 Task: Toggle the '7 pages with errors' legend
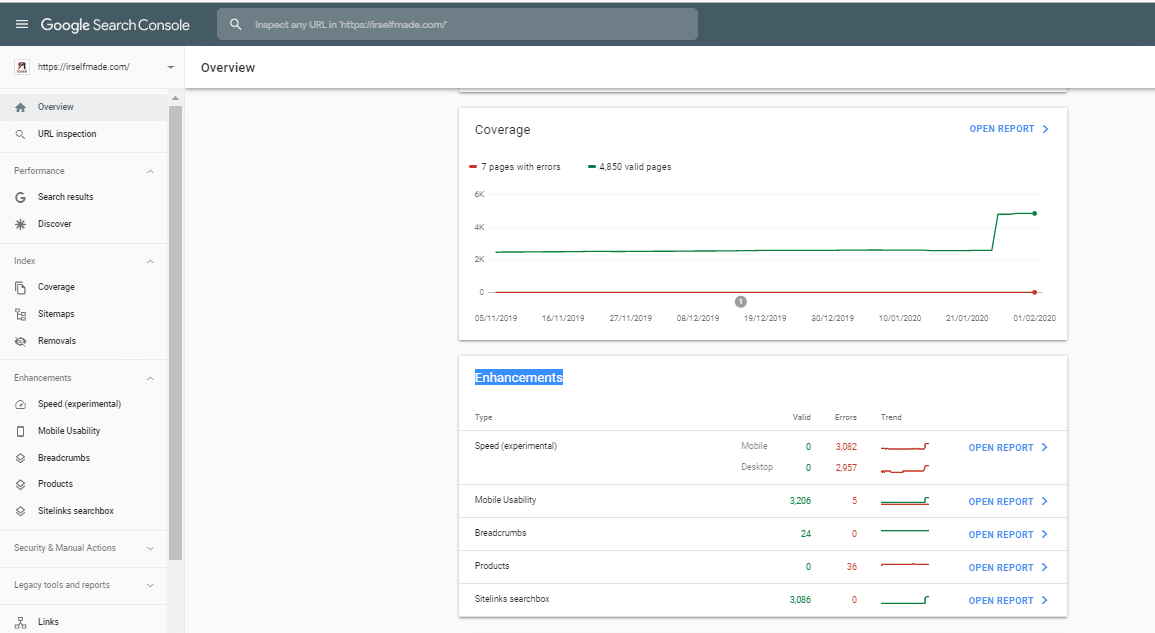coord(515,167)
